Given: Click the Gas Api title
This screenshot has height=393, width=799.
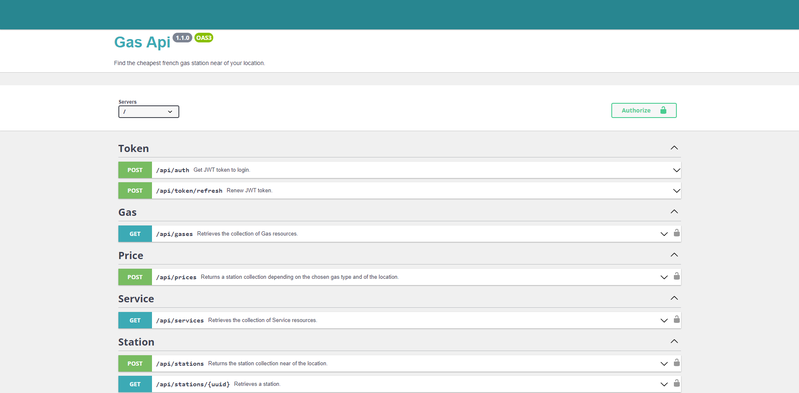Looking at the screenshot, I should click(142, 42).
